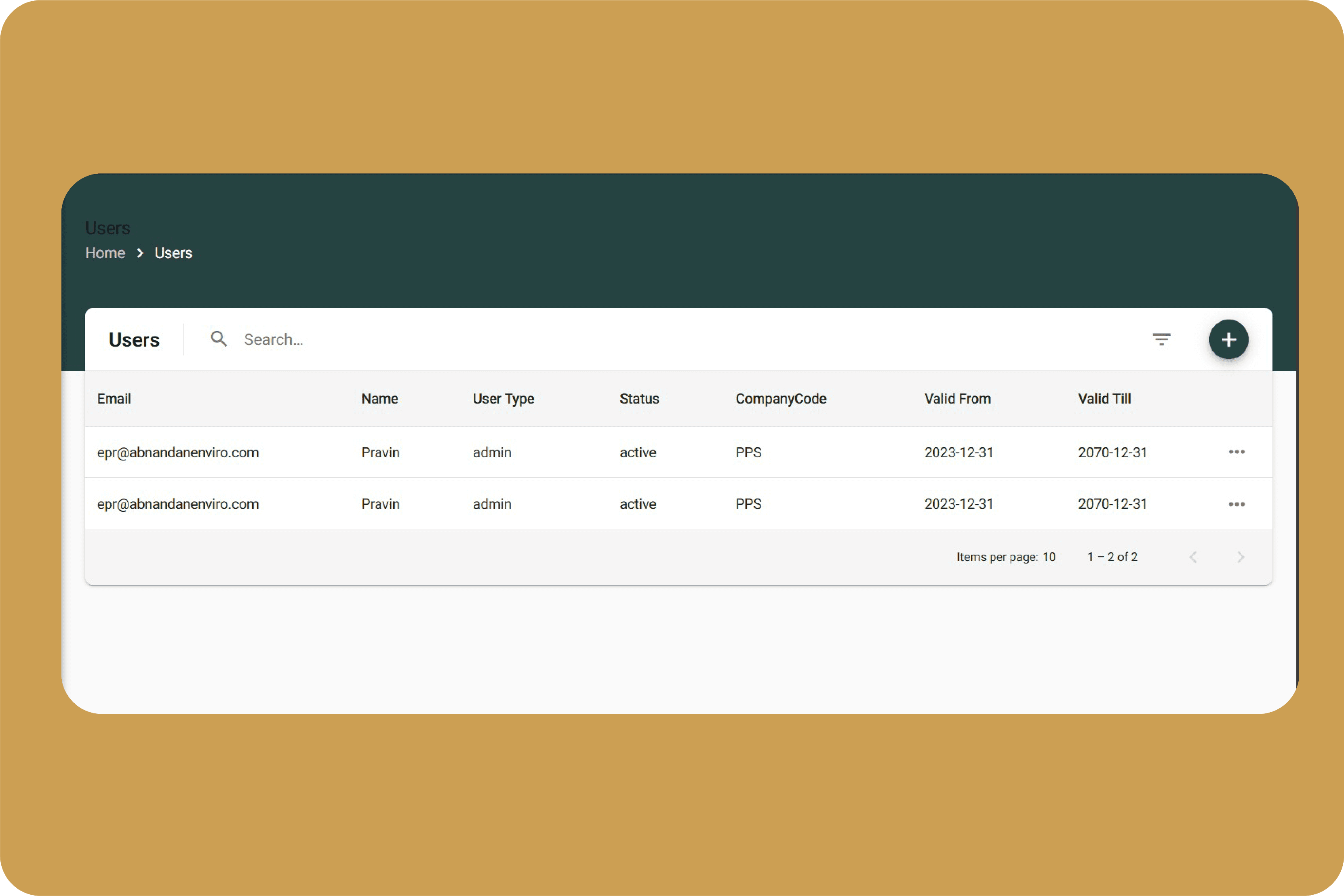Sort by CompanyCode column header
The height and width of the screenshot is (896, 1344).
[x=781, y=399]
